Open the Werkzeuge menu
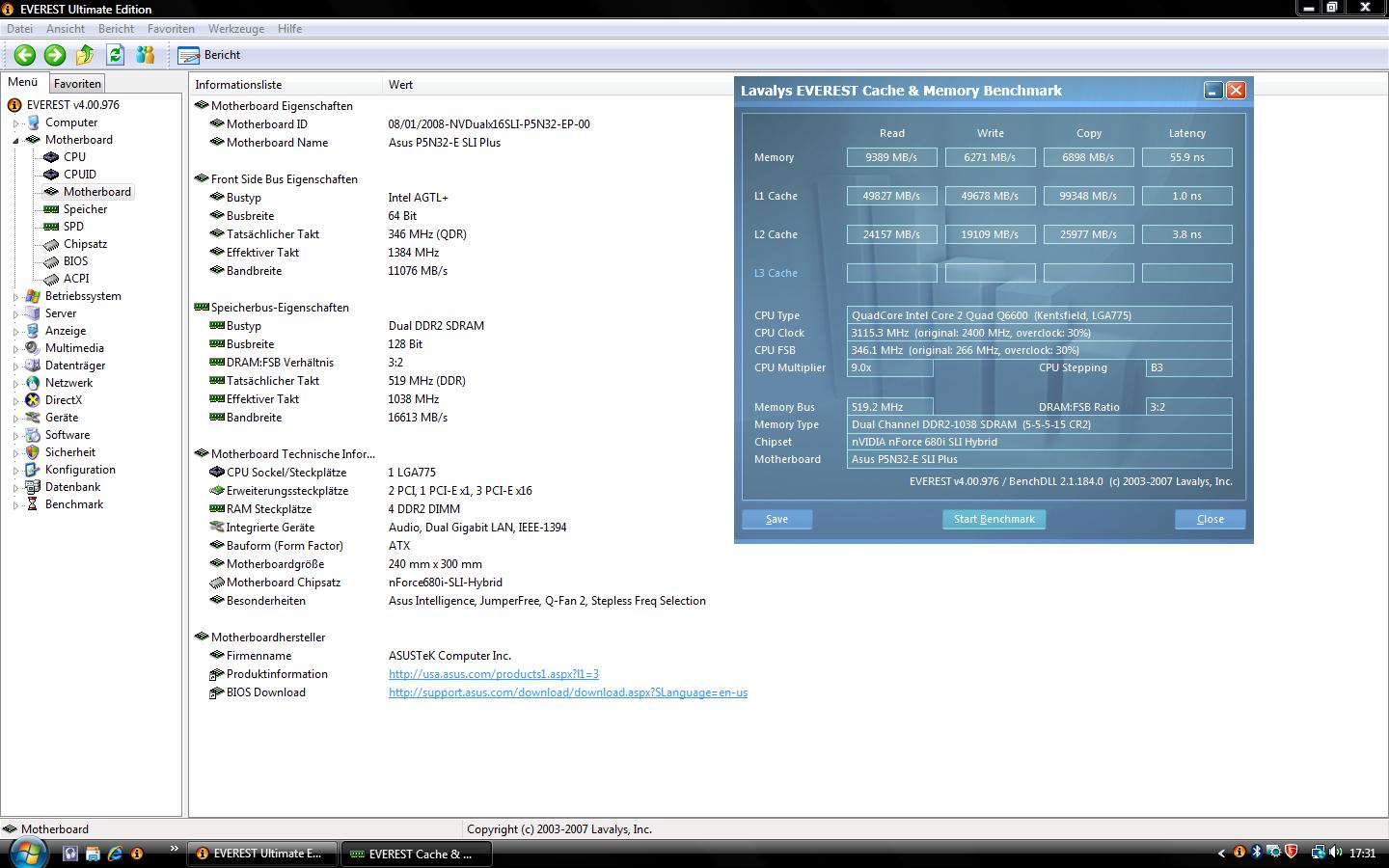Screen dimensions: 1389x868 tap(235, 29)
